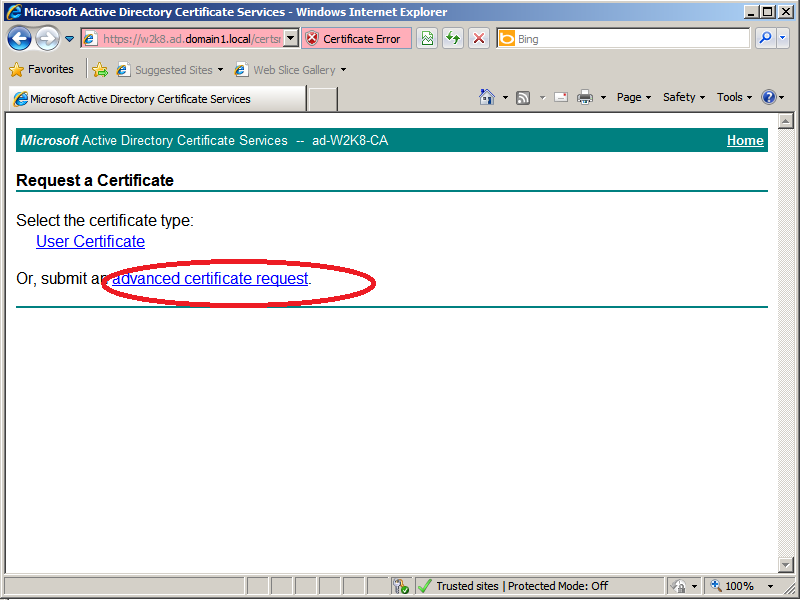The height and width of the screenshot is (600, 800).
Task: Click Trusted sites Protected Mode status text
Action: click(x=521, y=586)
